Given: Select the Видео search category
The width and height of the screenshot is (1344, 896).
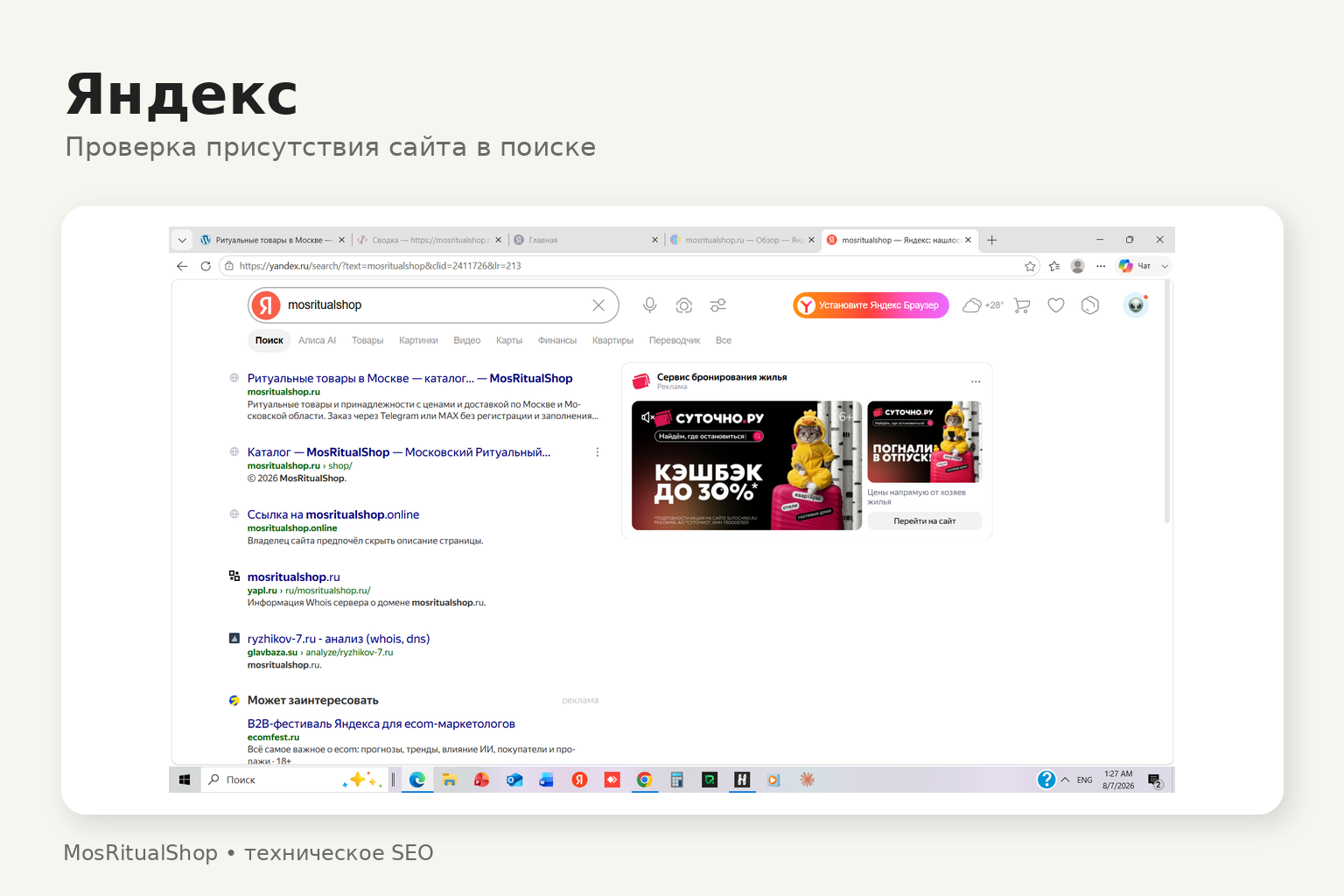Looking at the screenshot, I should tap(467, 340).
